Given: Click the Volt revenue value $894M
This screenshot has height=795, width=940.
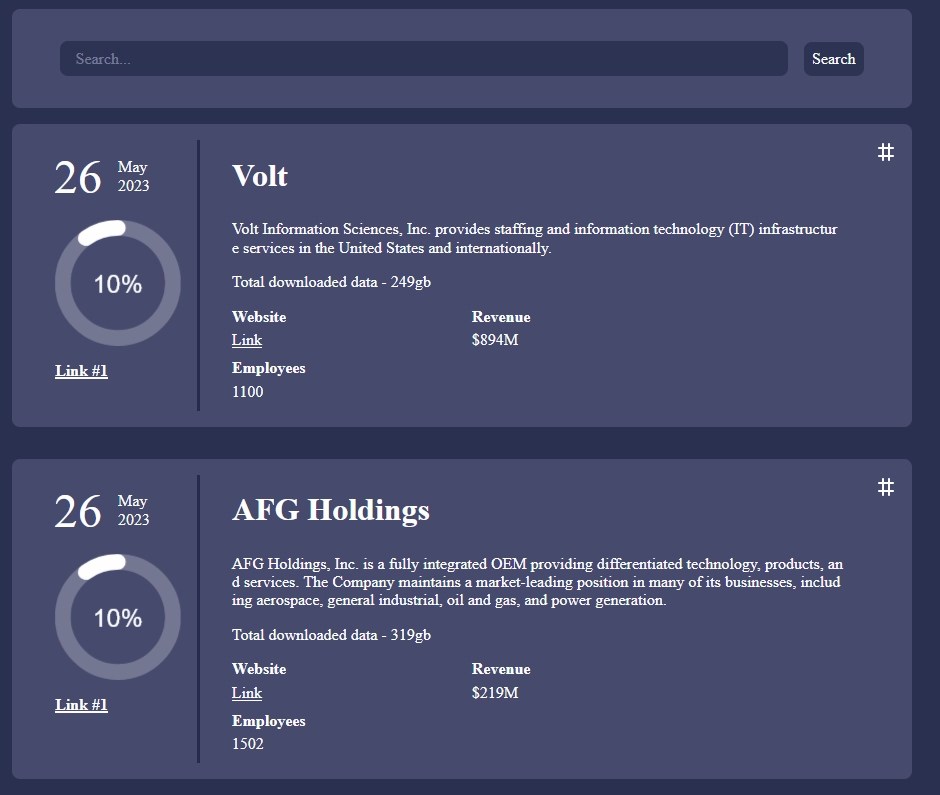Looking at the screenshot, I should (495, 340).
